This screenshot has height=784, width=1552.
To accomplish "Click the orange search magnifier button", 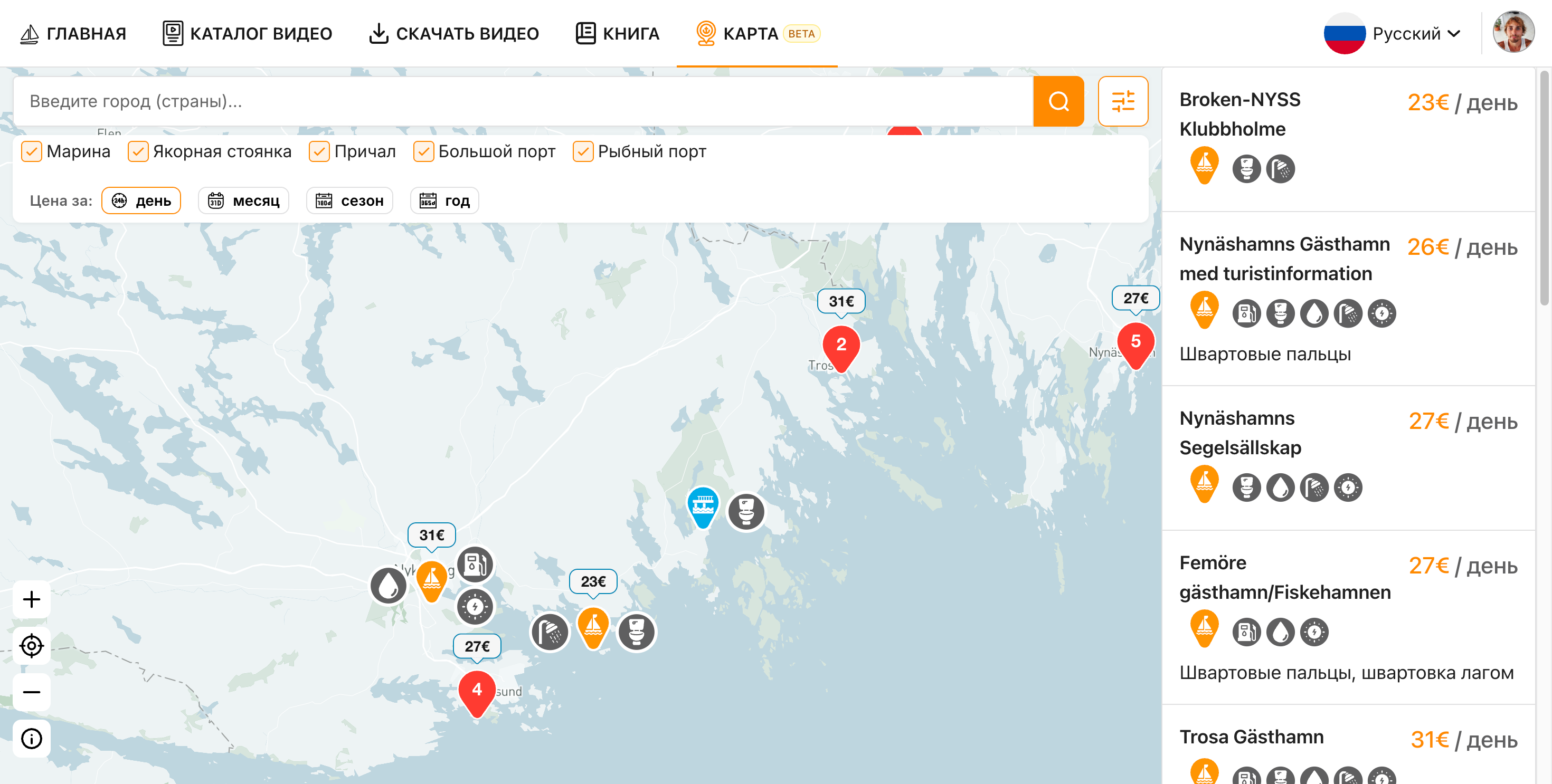I will click(x=1058, y=101).
